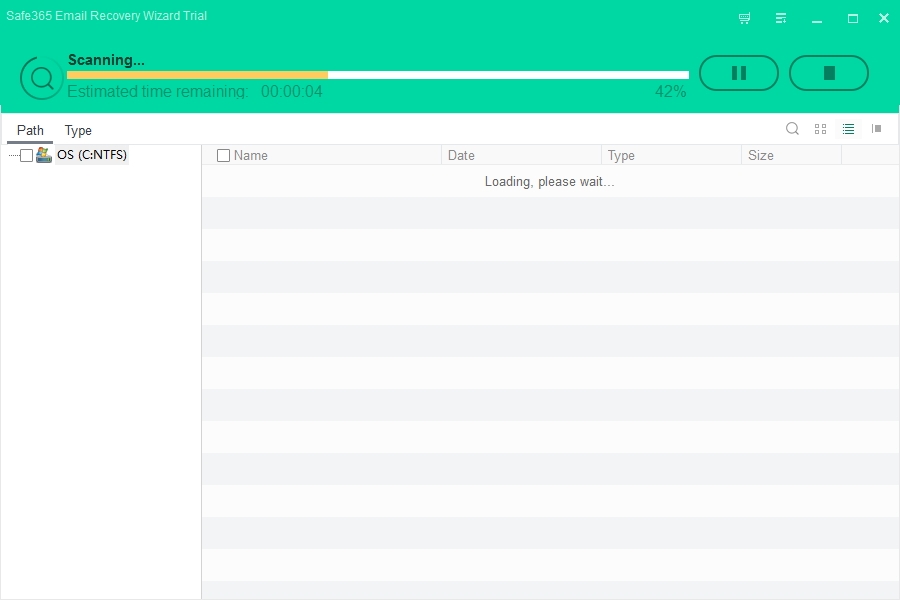
Task: Click the OS drive icon in tree
Action: click(44, 155)
